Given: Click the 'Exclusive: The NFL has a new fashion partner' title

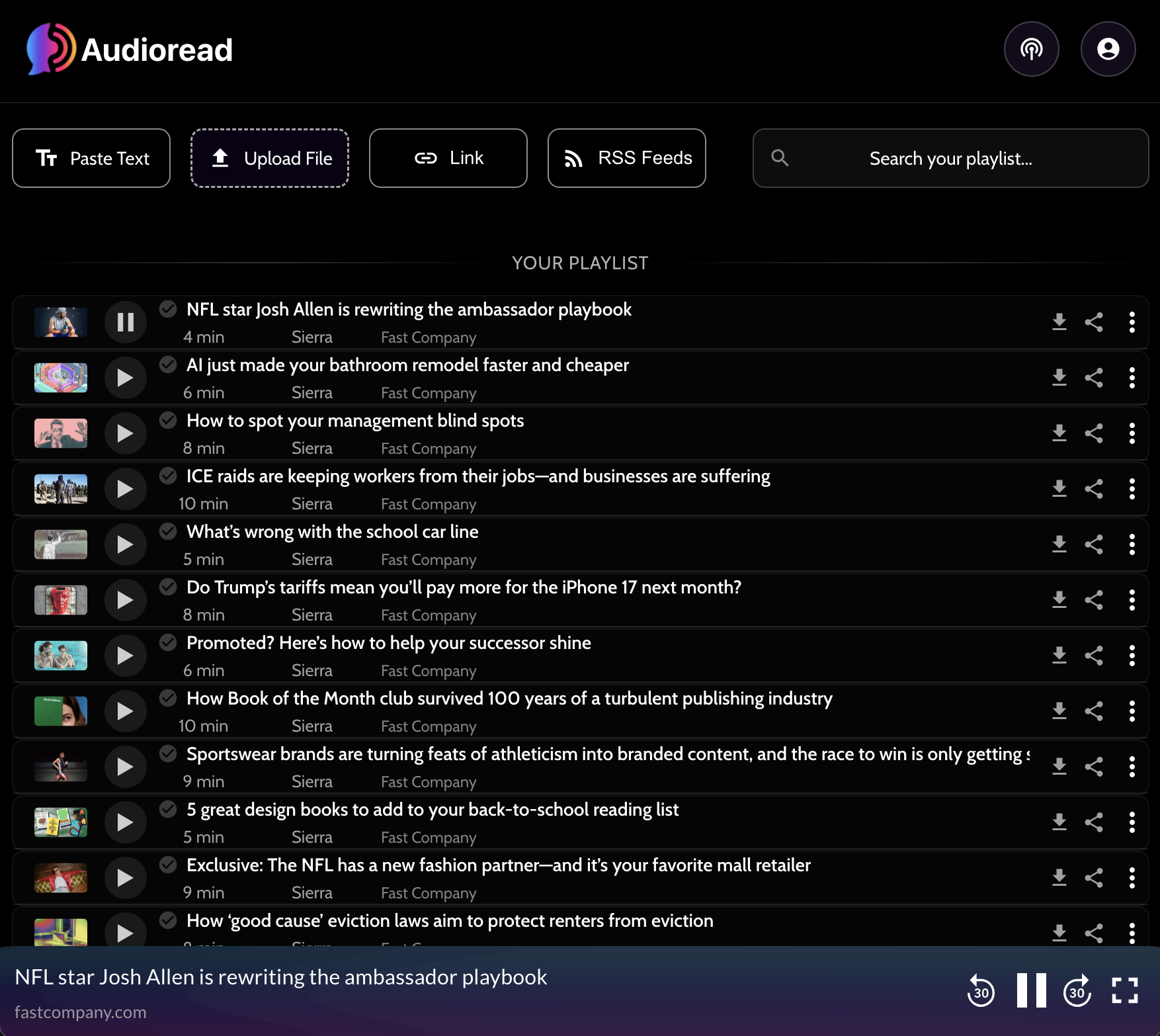Looking at the screenshot, I should coord(499,865).
